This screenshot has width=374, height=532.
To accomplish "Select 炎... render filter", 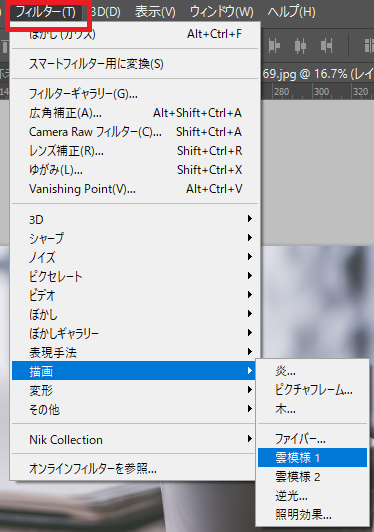I will (x=312, y=371).
